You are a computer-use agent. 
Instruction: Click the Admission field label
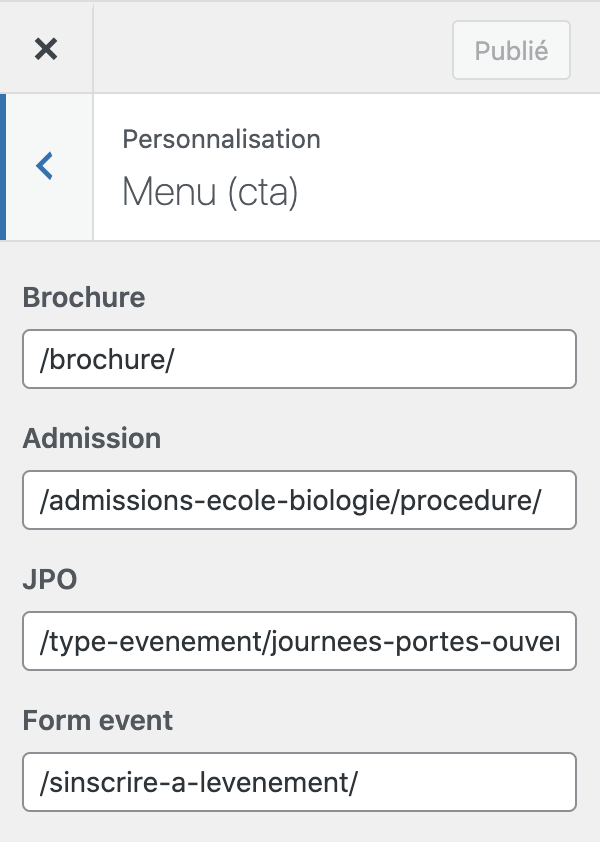(x=92, y=438)
